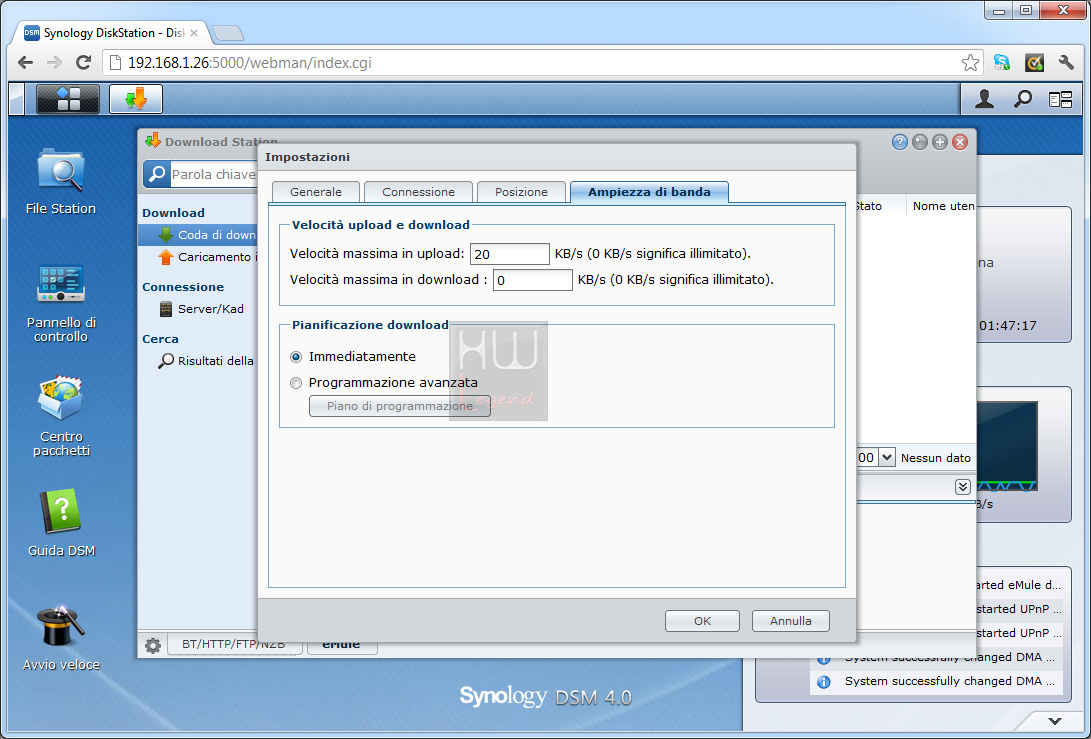Click the Download Station taskbar icon
The height and width of the screenshot is (739, 1091).
click(136, 99)
